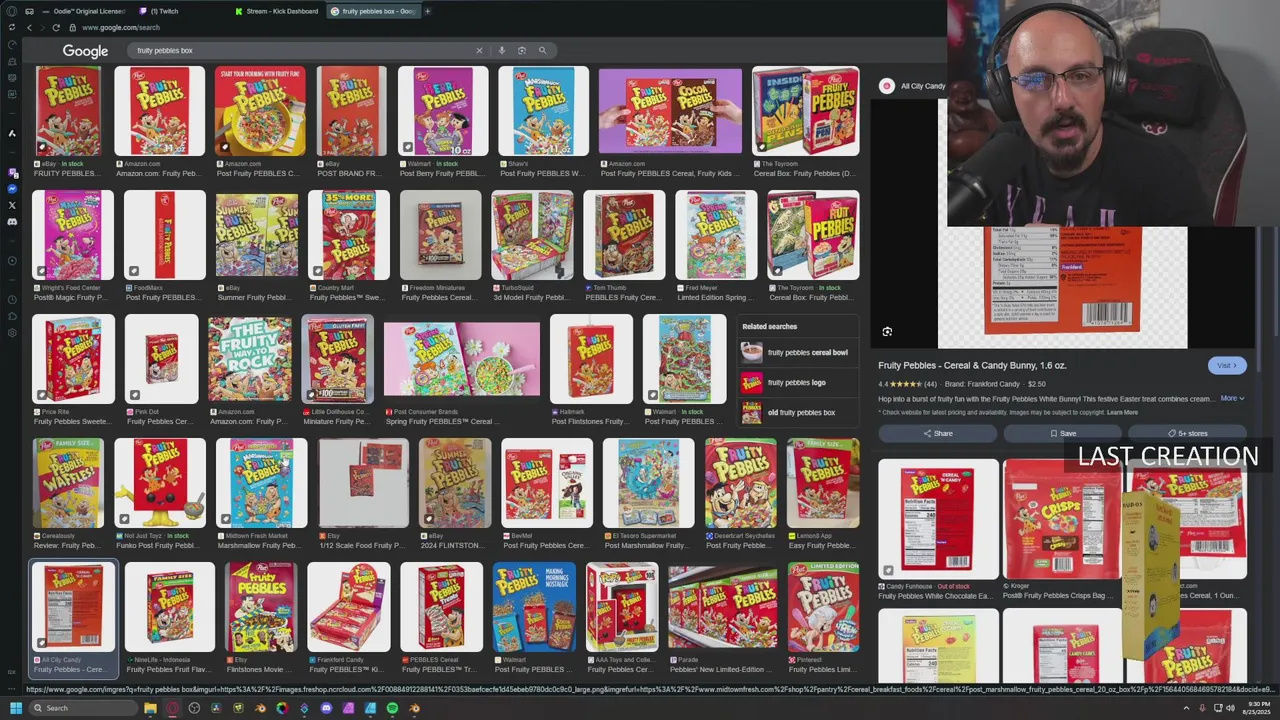
Task: Switch to Oodie Original Licensed tab
Action: tap(86, 11)
